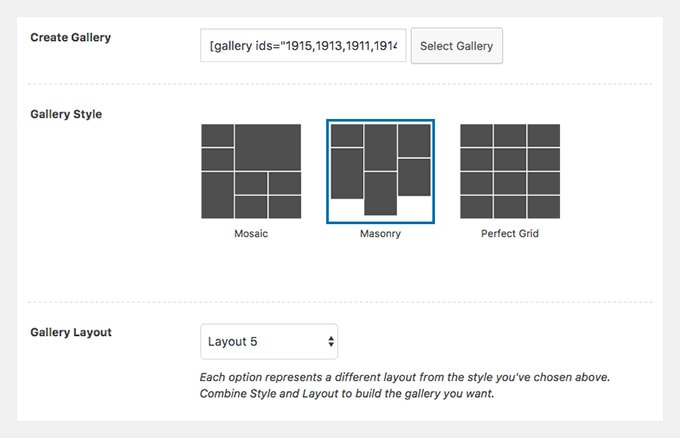Click the Select Gallery button
Image resolution: width=680 pixels, height=438 pixels.
pyautogui.click(x=457, y=46)
